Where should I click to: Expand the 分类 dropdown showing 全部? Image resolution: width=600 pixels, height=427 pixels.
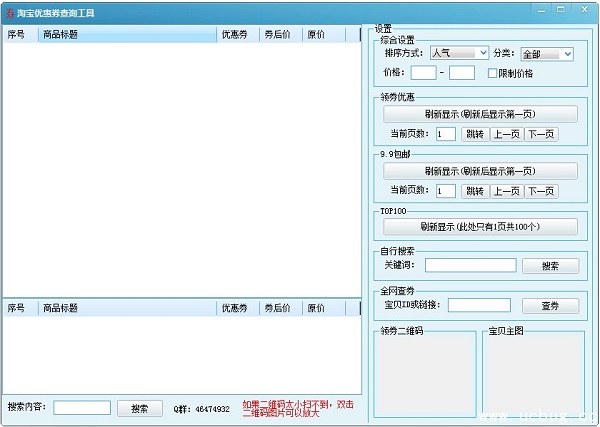coord(546,53)
